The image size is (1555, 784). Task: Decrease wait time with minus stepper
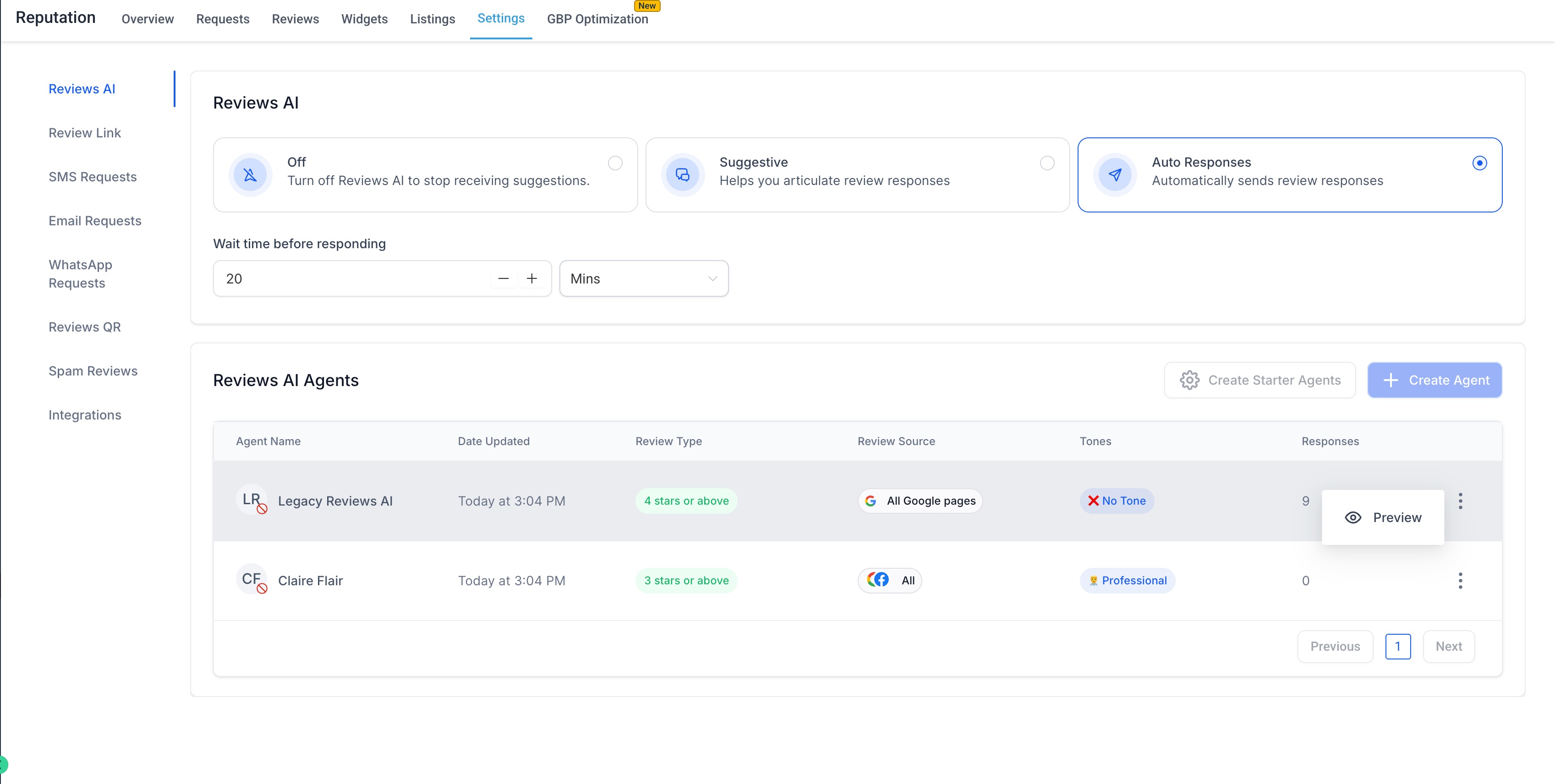click(x=504, y=278)
